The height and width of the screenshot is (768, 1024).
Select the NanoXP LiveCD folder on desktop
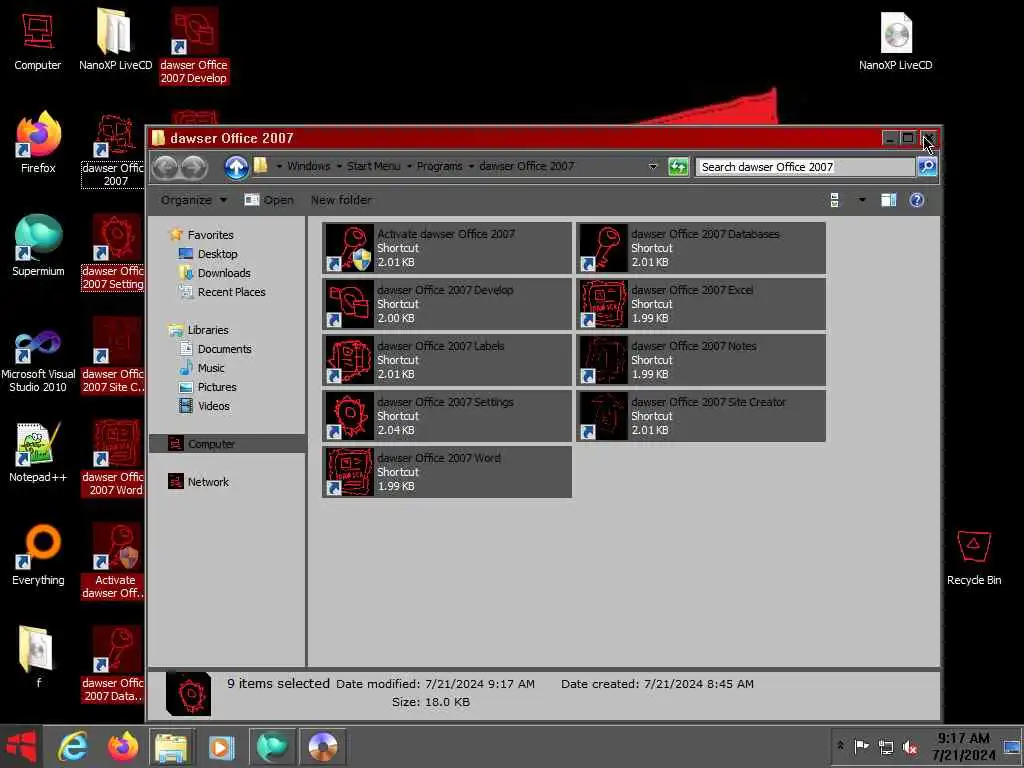(115, 40)
